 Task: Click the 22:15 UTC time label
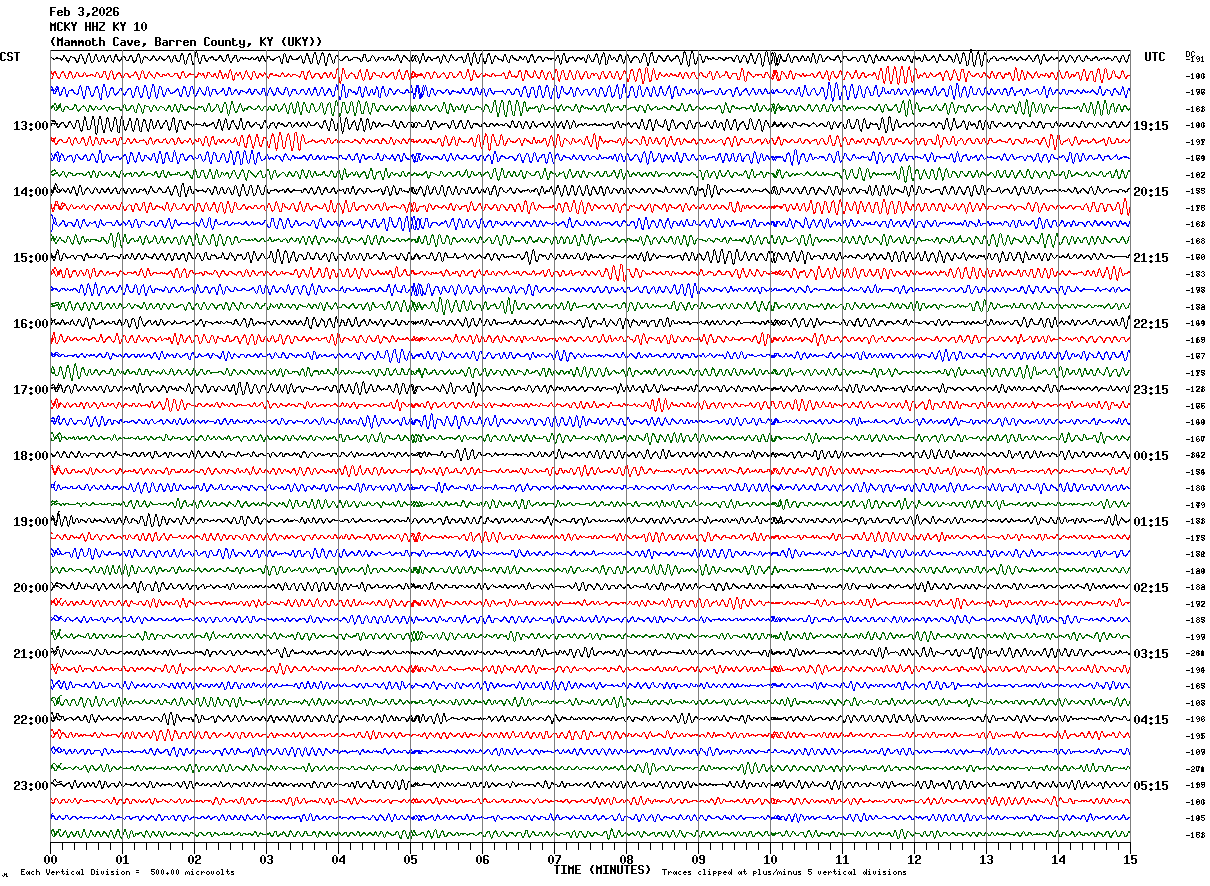coord(1150,324)
